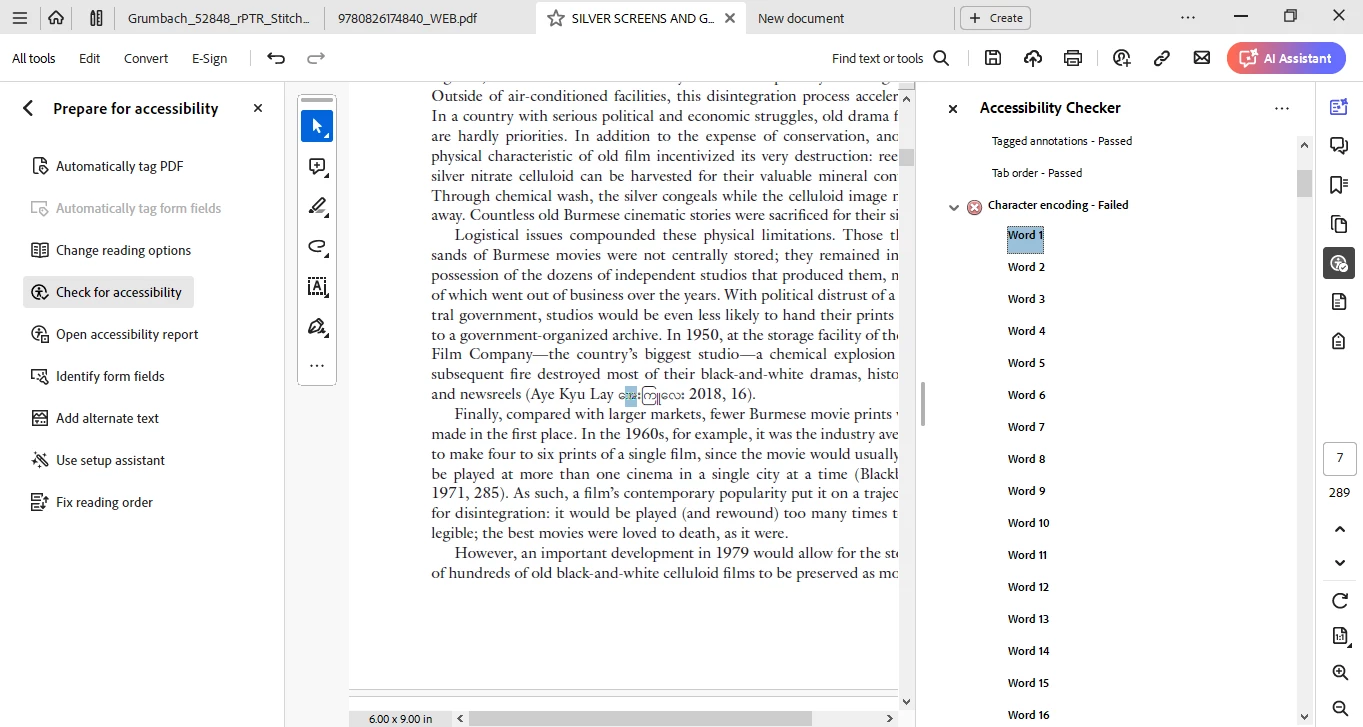Open the page thumbnails panel icon
Screen dimensions: 1363x727
[1339, 224]
